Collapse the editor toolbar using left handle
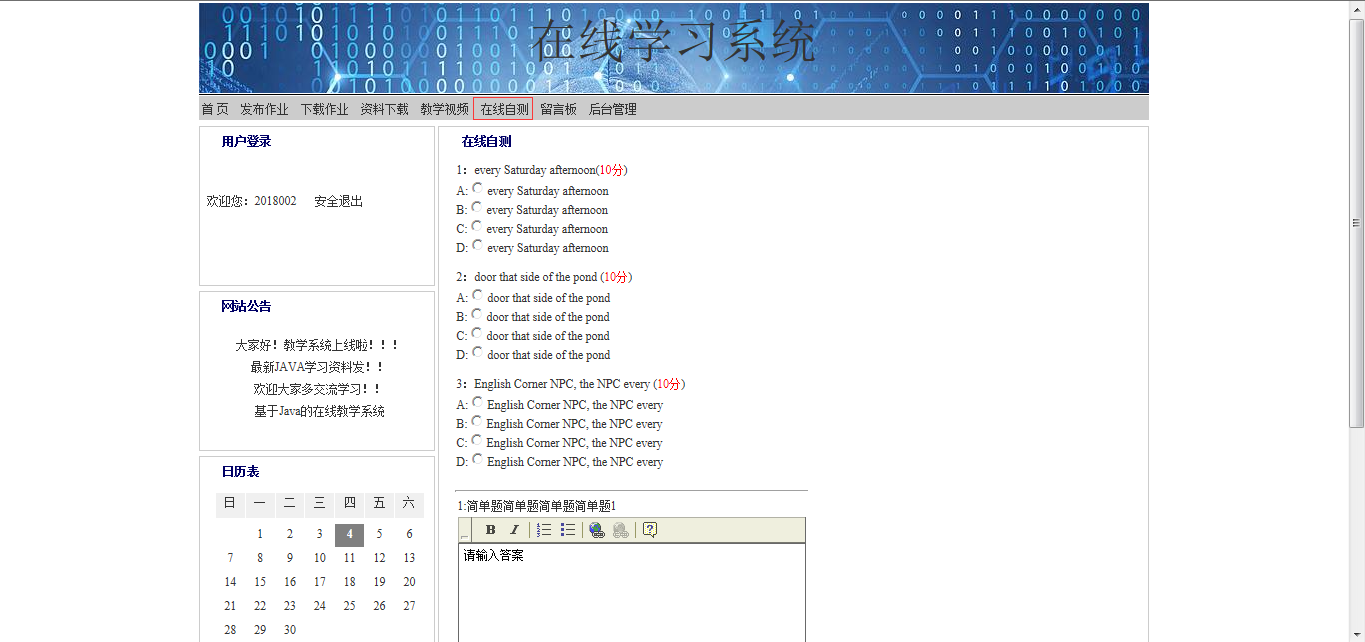Viewport: 1365px width, 642px height. [x=464, y=531]
